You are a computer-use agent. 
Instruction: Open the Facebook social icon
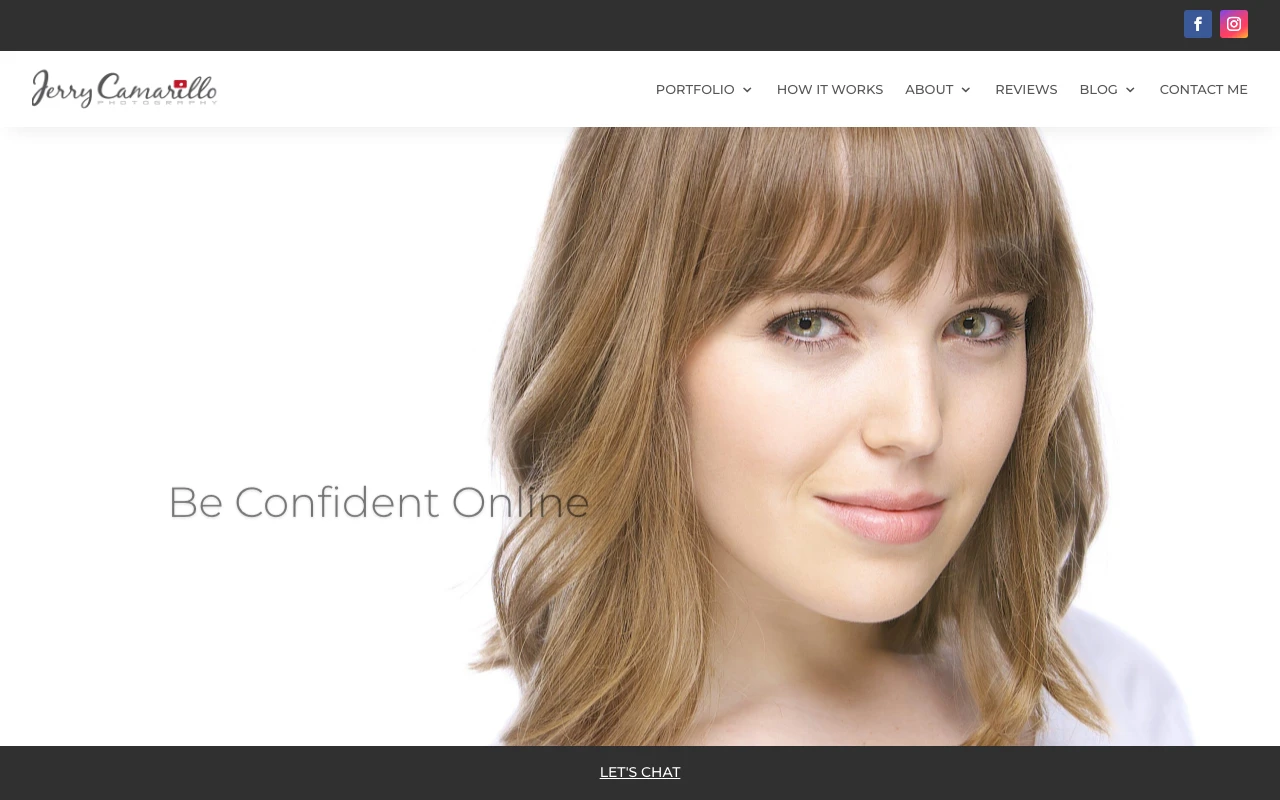tap(1197, 24)
